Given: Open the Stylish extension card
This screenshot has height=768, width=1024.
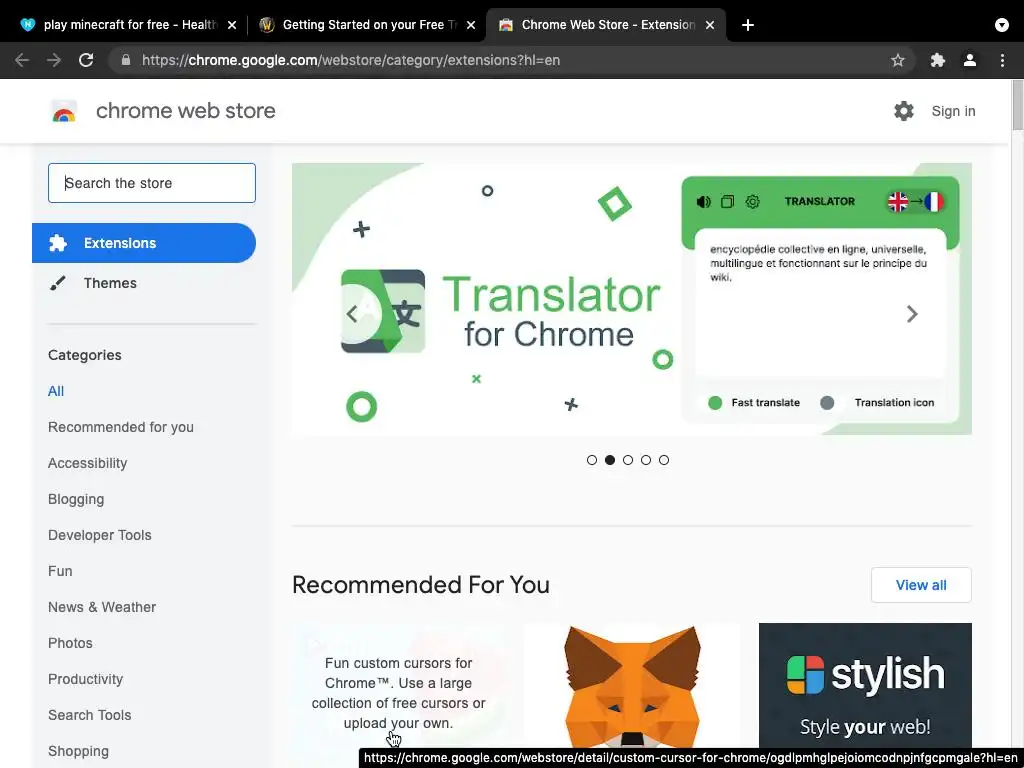Looking at the screenshot, I should point(865,686).
